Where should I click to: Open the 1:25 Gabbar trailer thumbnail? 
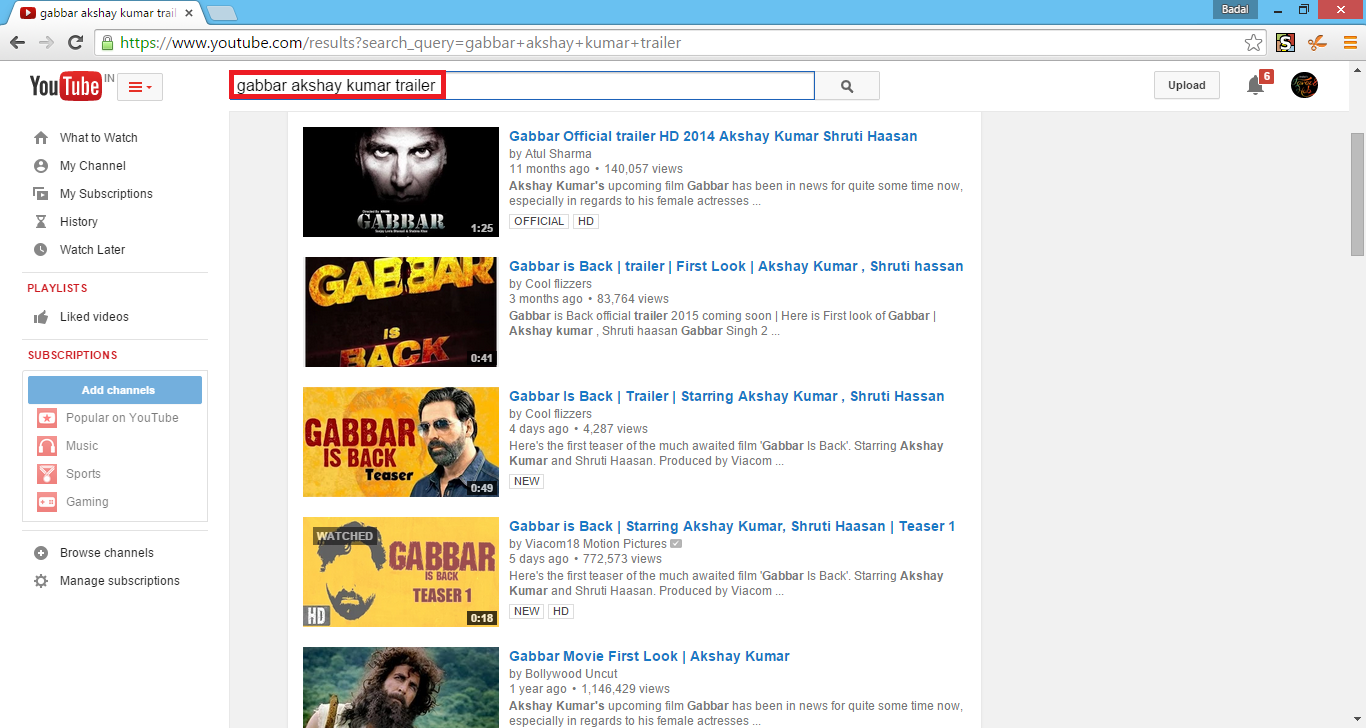(x=401, y=182)
